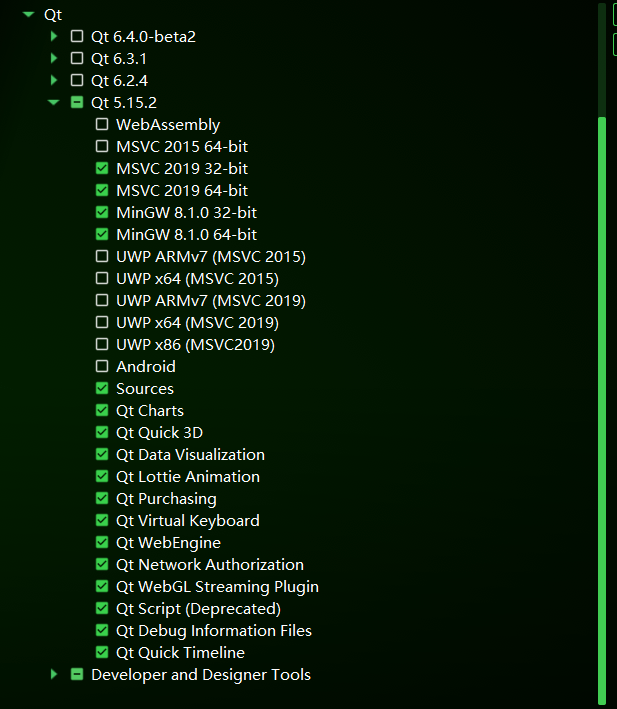Select the Qt Virtual Keyboard label
Screen dimensions: 617x709
click(188, 521)
